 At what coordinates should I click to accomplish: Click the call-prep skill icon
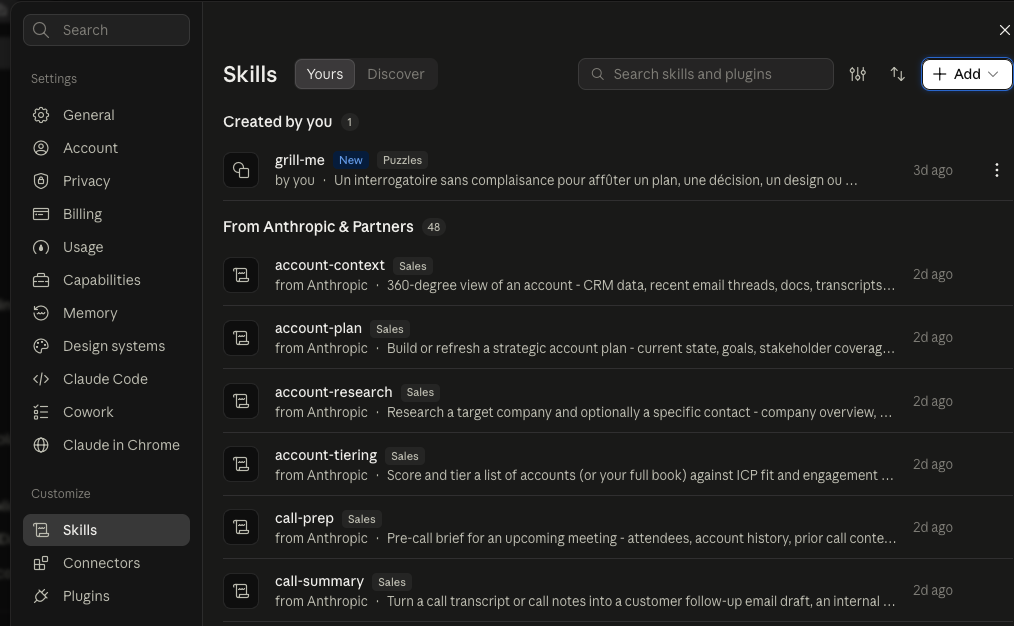[241, 528]
